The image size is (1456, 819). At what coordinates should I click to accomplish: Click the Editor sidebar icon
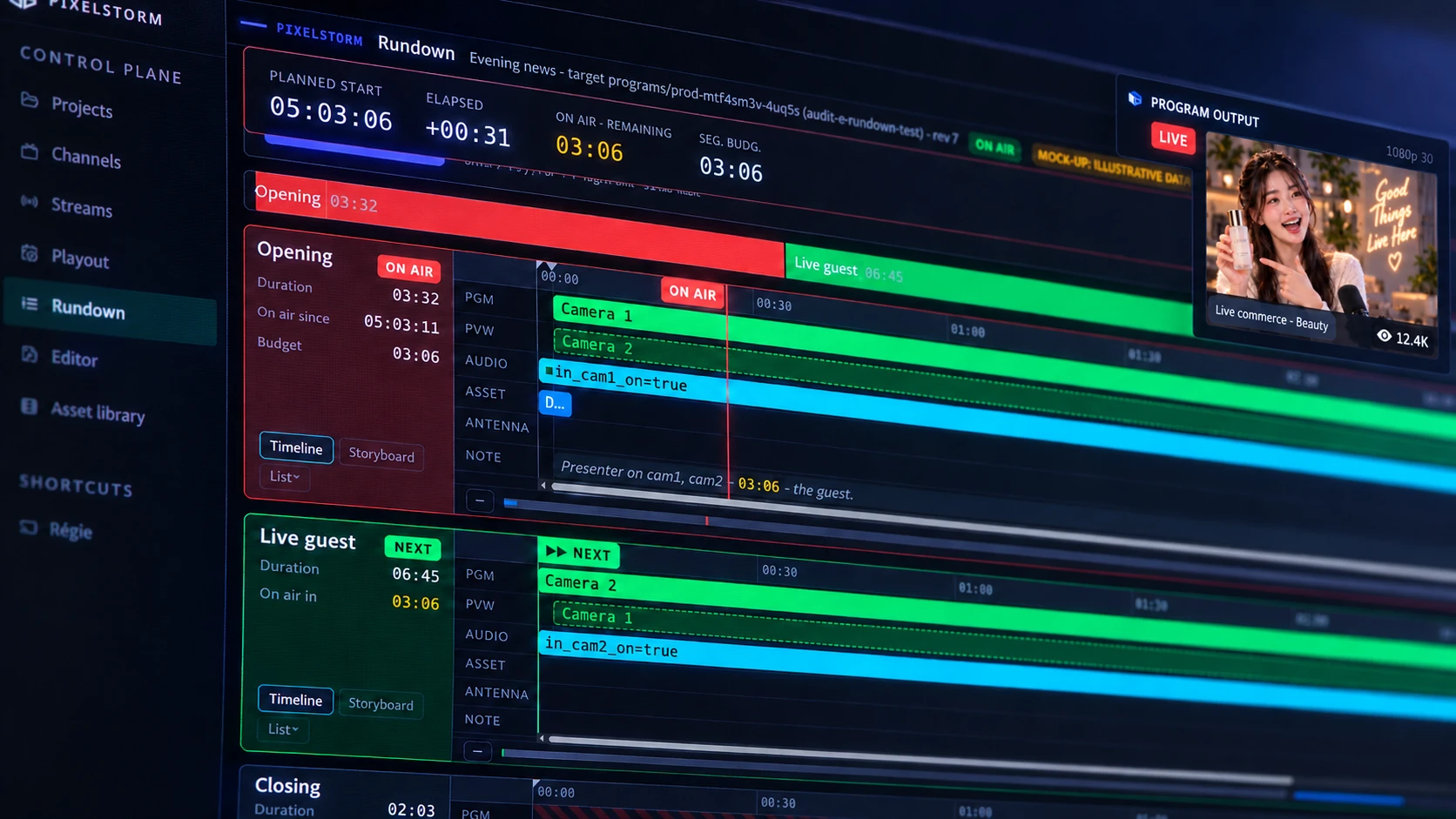pos(30,354)
